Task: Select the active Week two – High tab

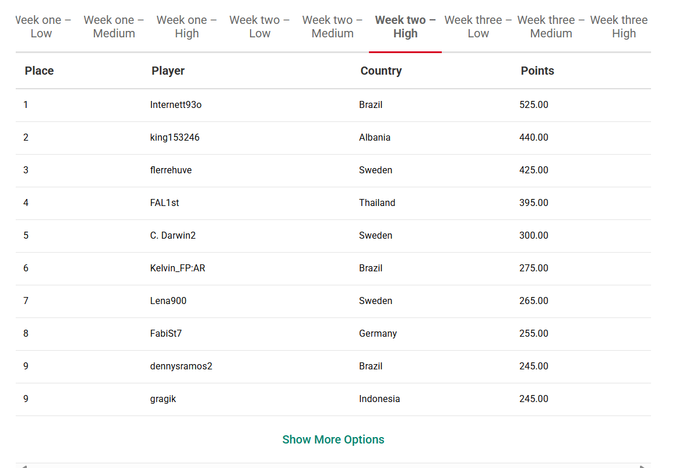Action: tap(405, 27)
